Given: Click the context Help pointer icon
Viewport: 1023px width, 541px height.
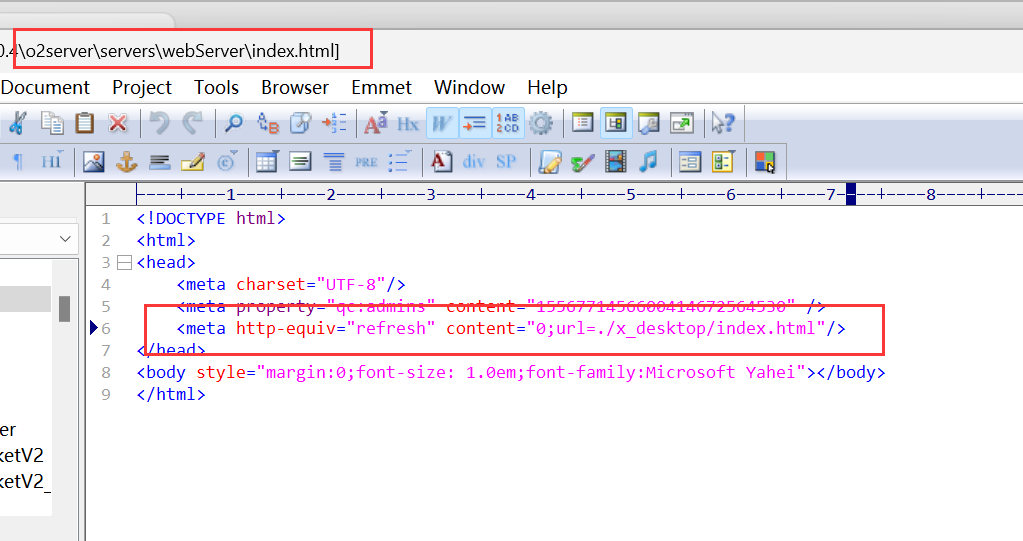Looking at the screenshot, I should coord(723,123).
